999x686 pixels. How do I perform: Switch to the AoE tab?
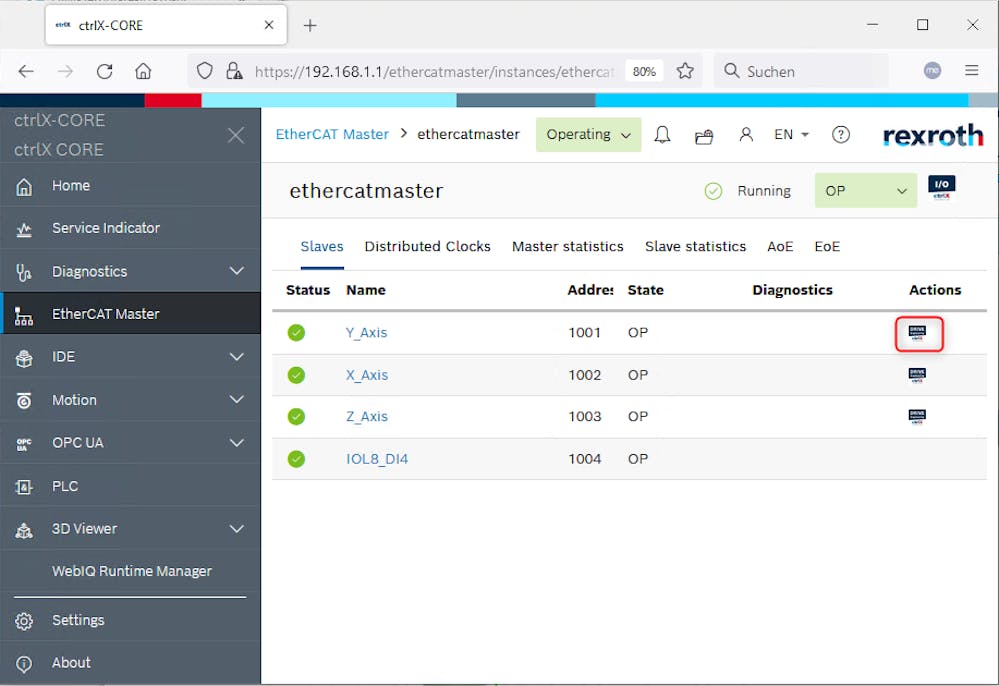tap(780, 247)
